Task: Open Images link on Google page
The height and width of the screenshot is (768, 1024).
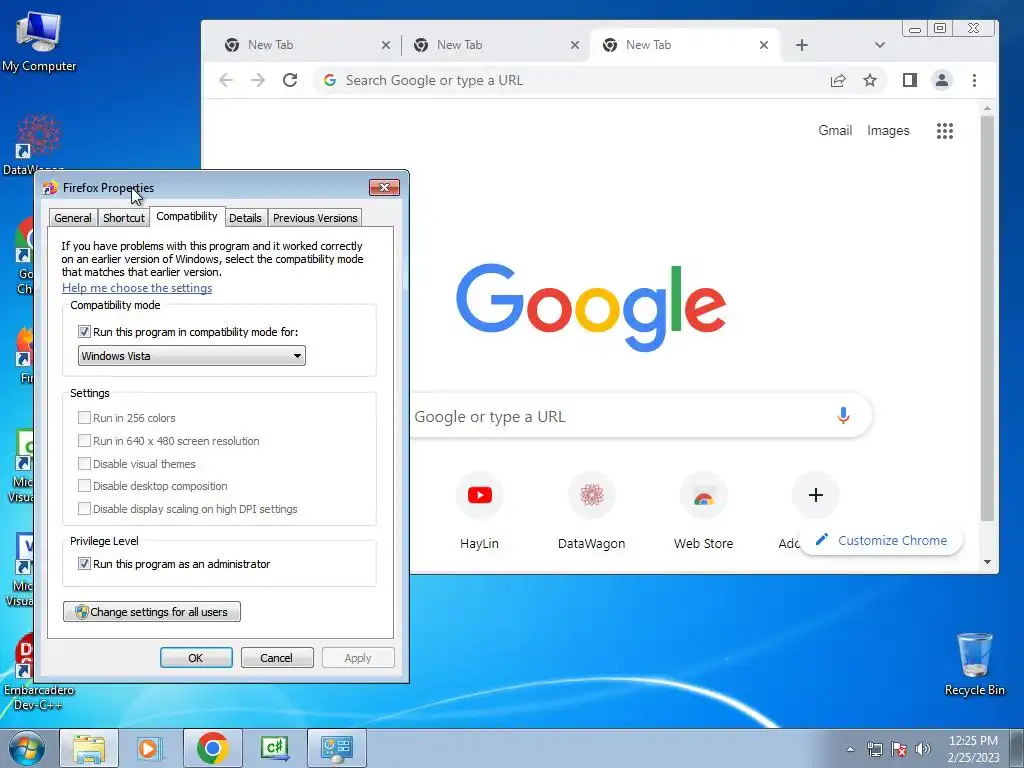Action: pos(888,130)
